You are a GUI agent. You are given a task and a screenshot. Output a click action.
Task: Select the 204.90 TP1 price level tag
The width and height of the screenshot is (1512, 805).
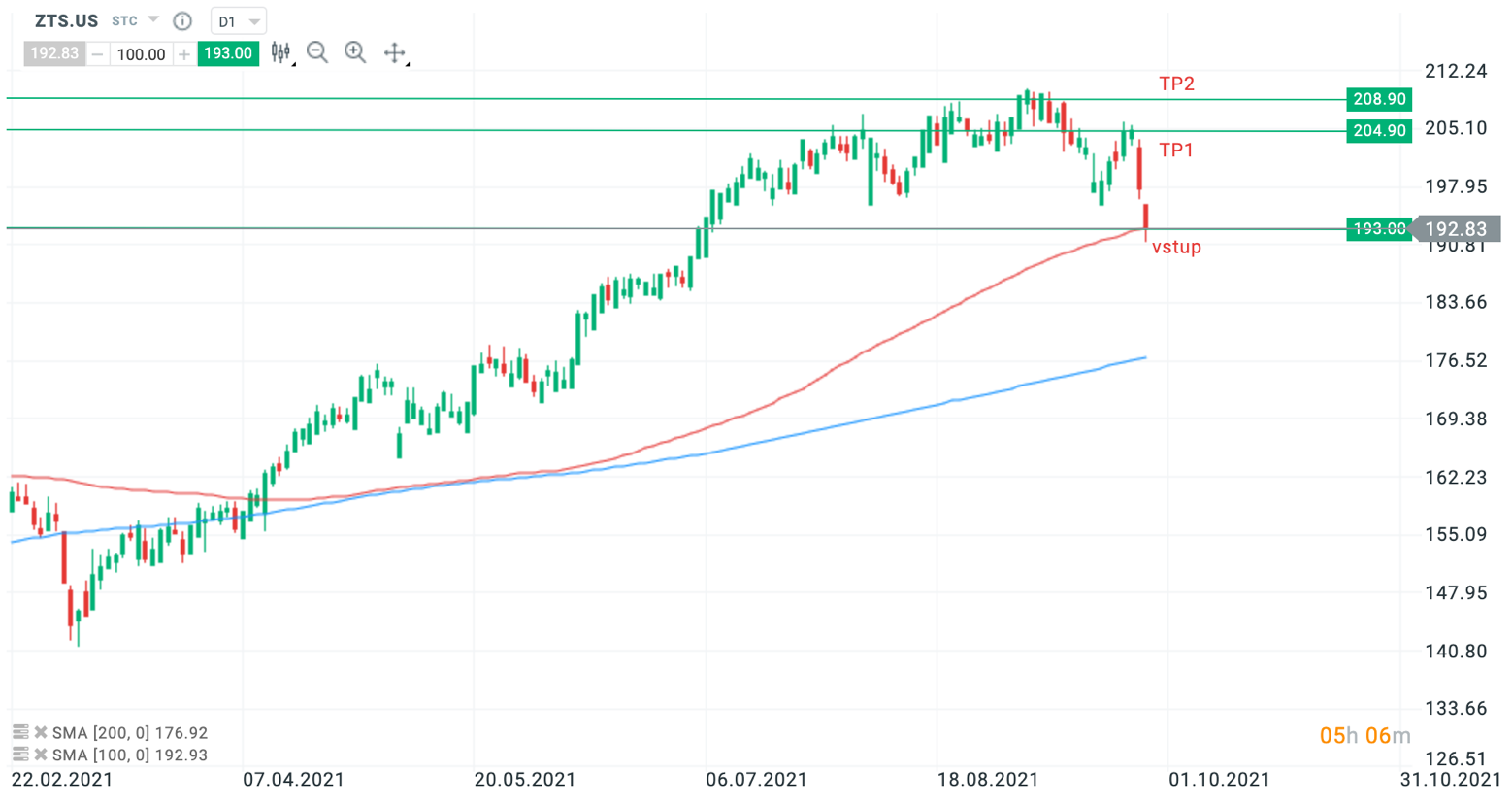coord(1379,130)
